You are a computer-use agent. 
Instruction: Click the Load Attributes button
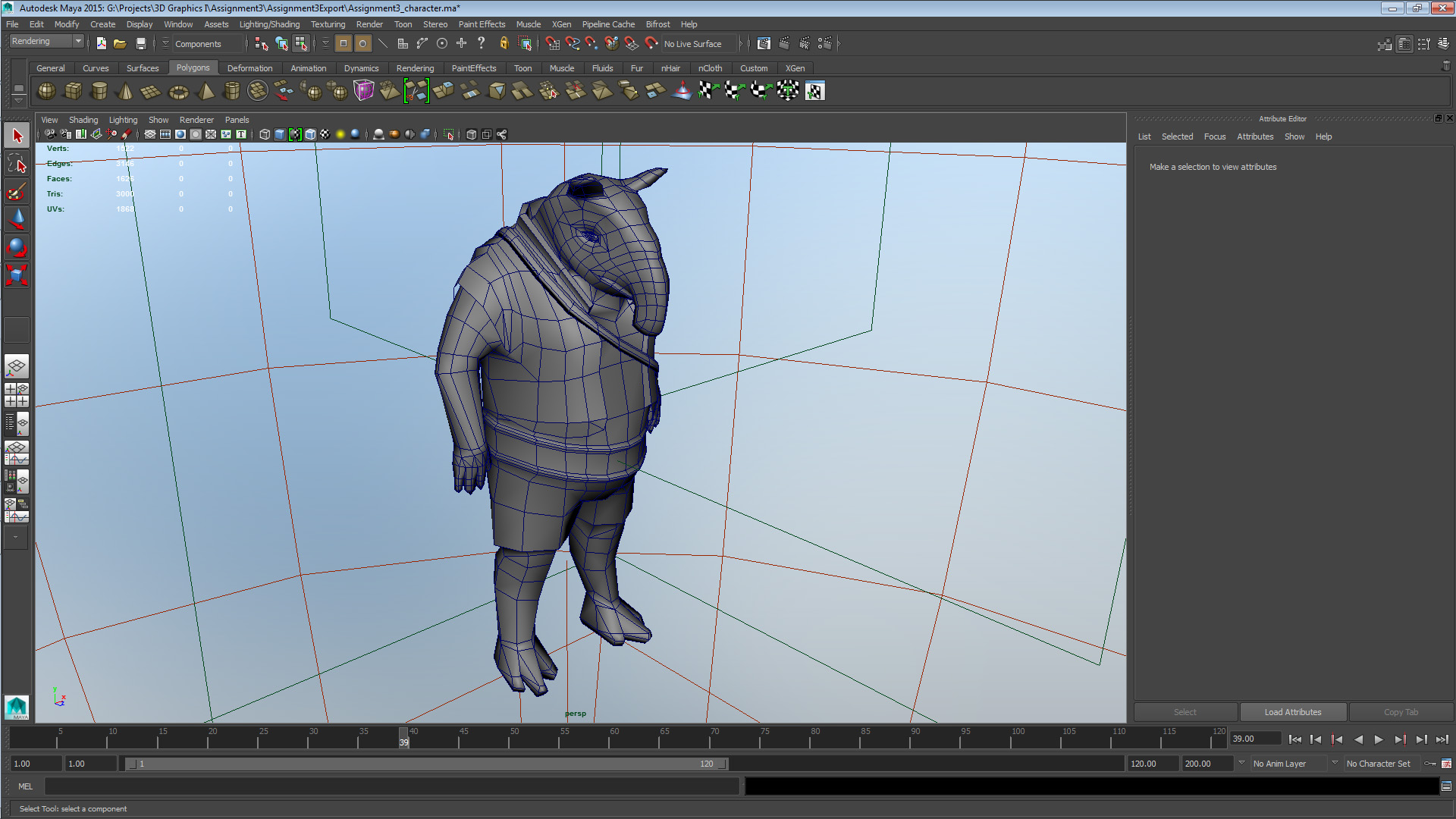click(1292, 711)
